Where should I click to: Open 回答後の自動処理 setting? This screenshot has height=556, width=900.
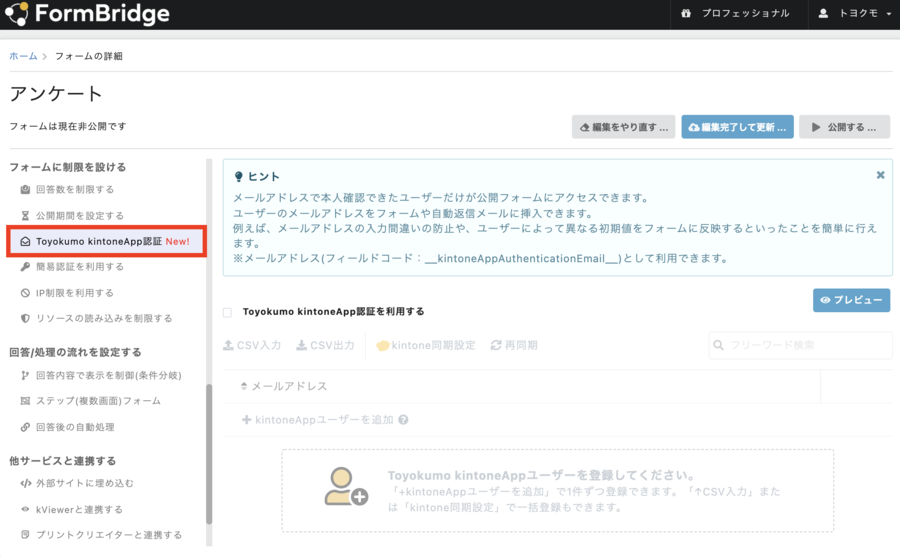[75, 427]
